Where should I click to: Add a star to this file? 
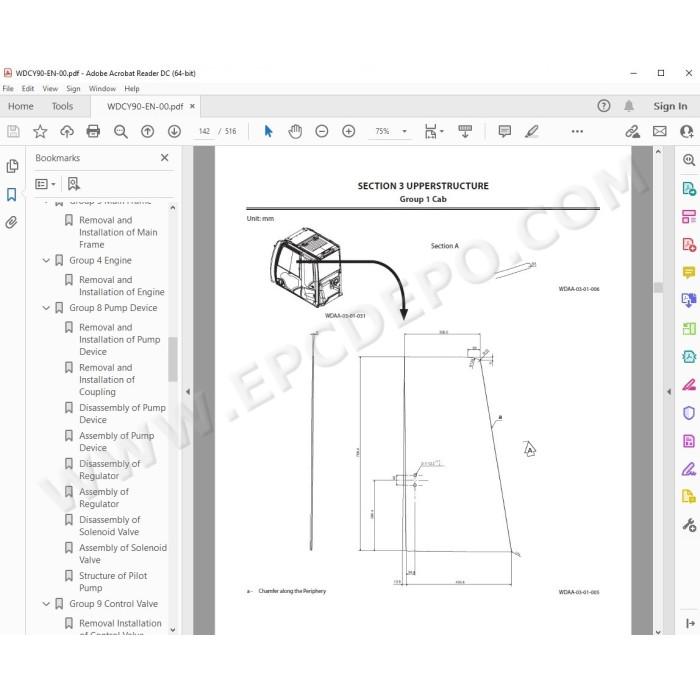click(x=40, y=131)
